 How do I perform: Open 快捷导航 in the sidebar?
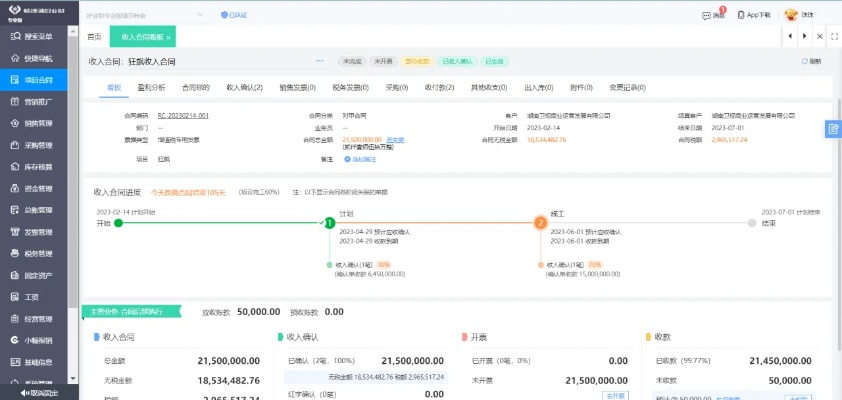pyautogui.click(x=38, y=57)
